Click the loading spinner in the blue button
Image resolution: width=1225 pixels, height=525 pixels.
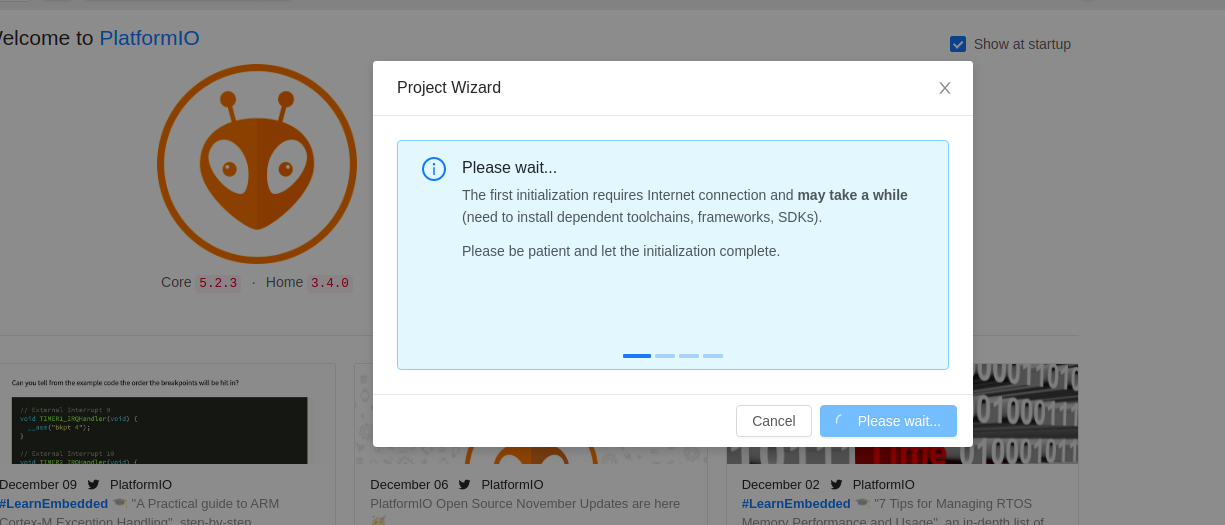coord(841,421)
